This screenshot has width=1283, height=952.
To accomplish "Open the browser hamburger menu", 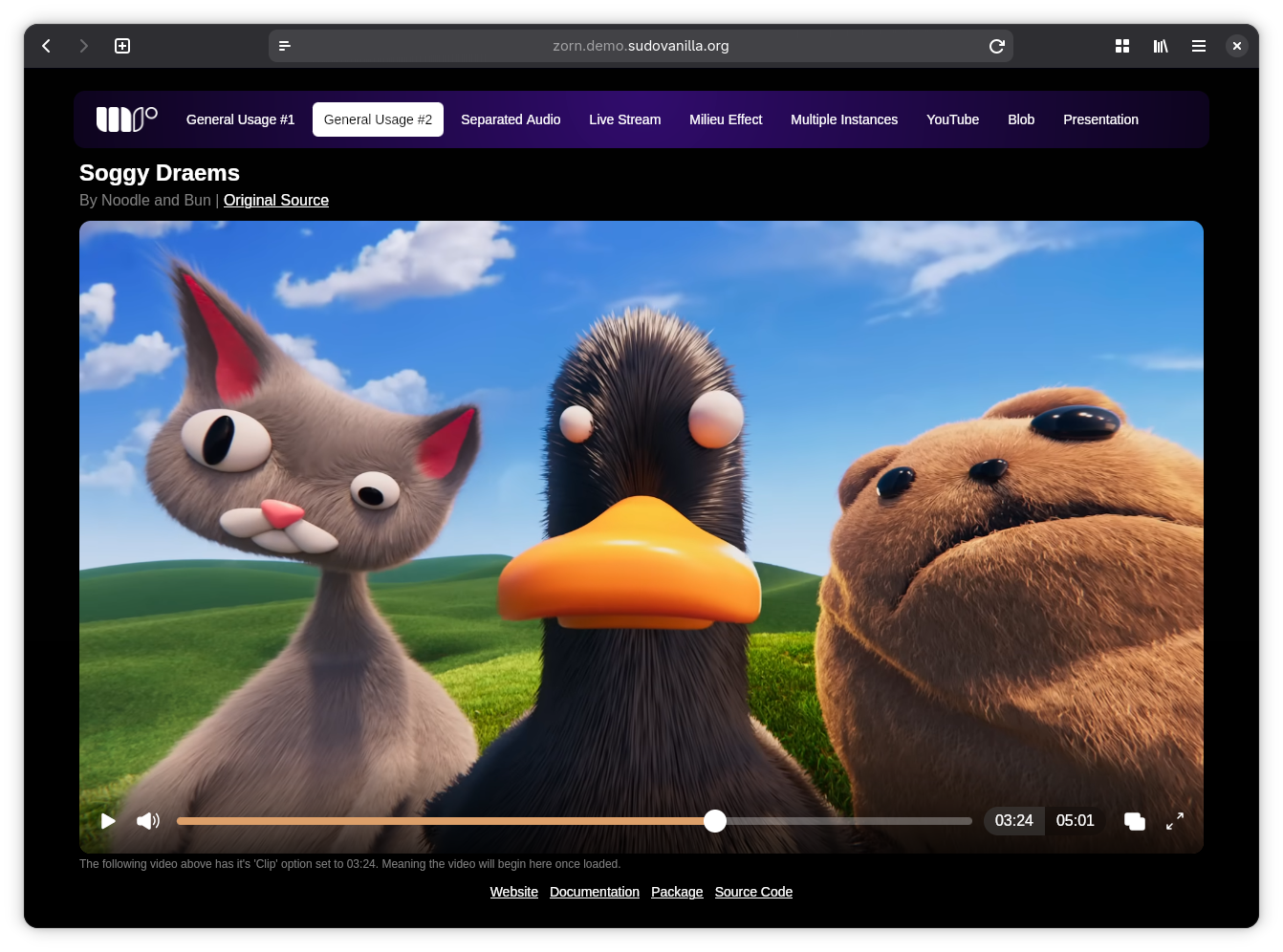I will (x=1199, y=46).
